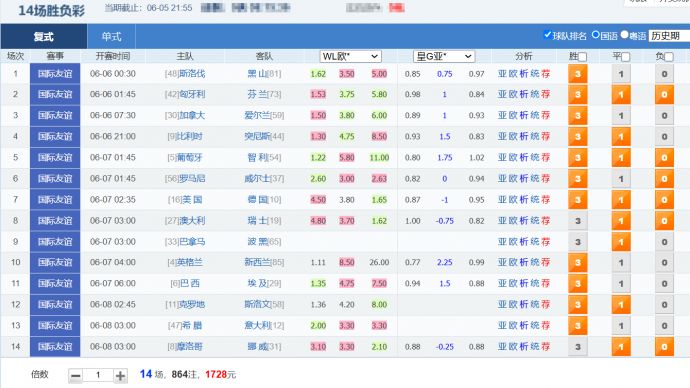
Task: Open away team 黑山 page
Action: pos(257,73)
